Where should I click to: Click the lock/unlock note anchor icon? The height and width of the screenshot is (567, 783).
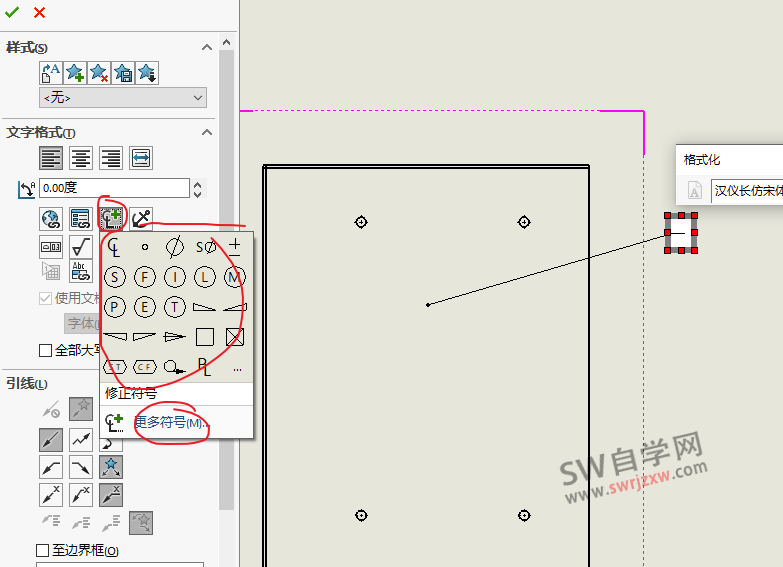[x=141, y=219]
